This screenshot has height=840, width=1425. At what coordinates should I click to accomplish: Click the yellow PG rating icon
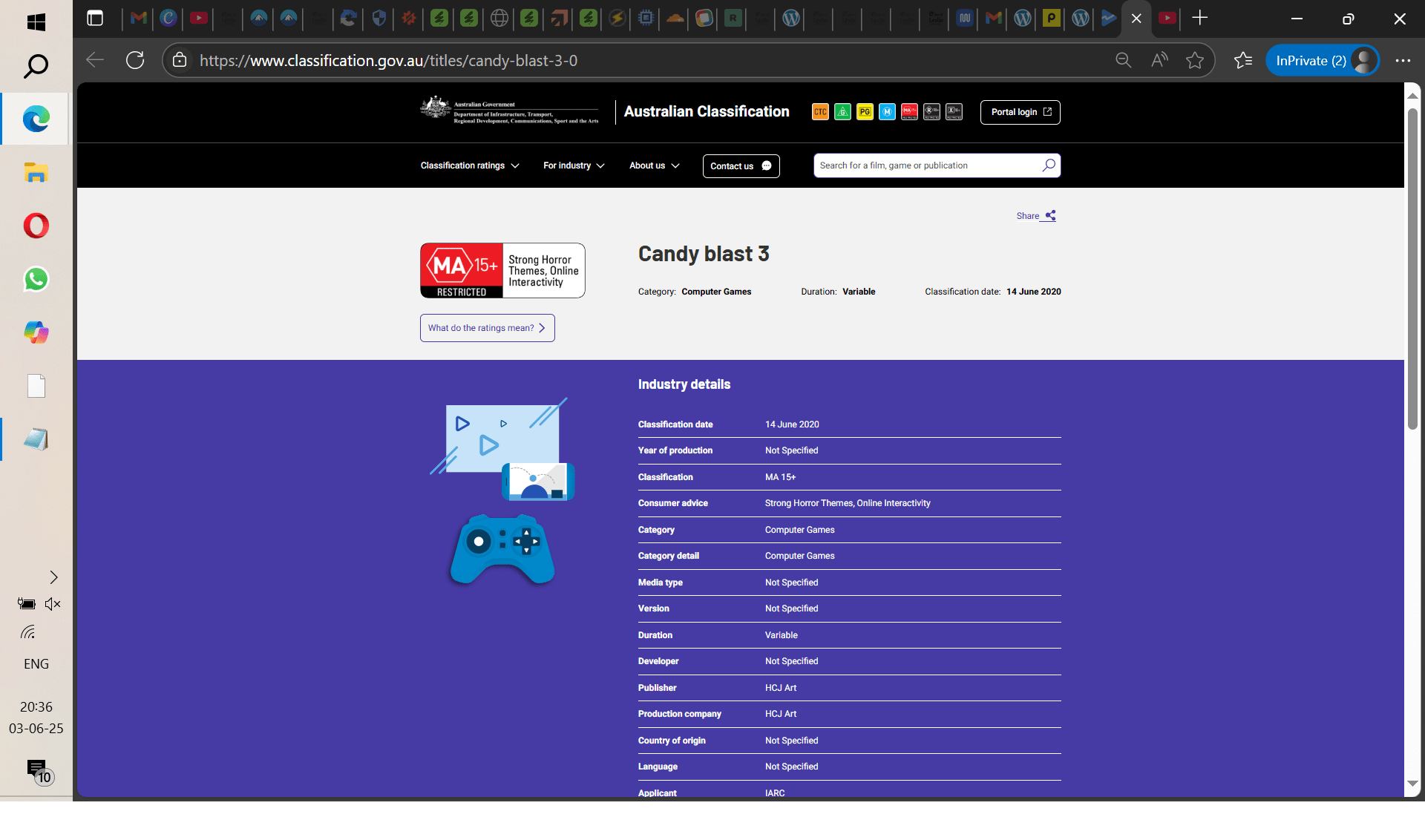[865, 112]
